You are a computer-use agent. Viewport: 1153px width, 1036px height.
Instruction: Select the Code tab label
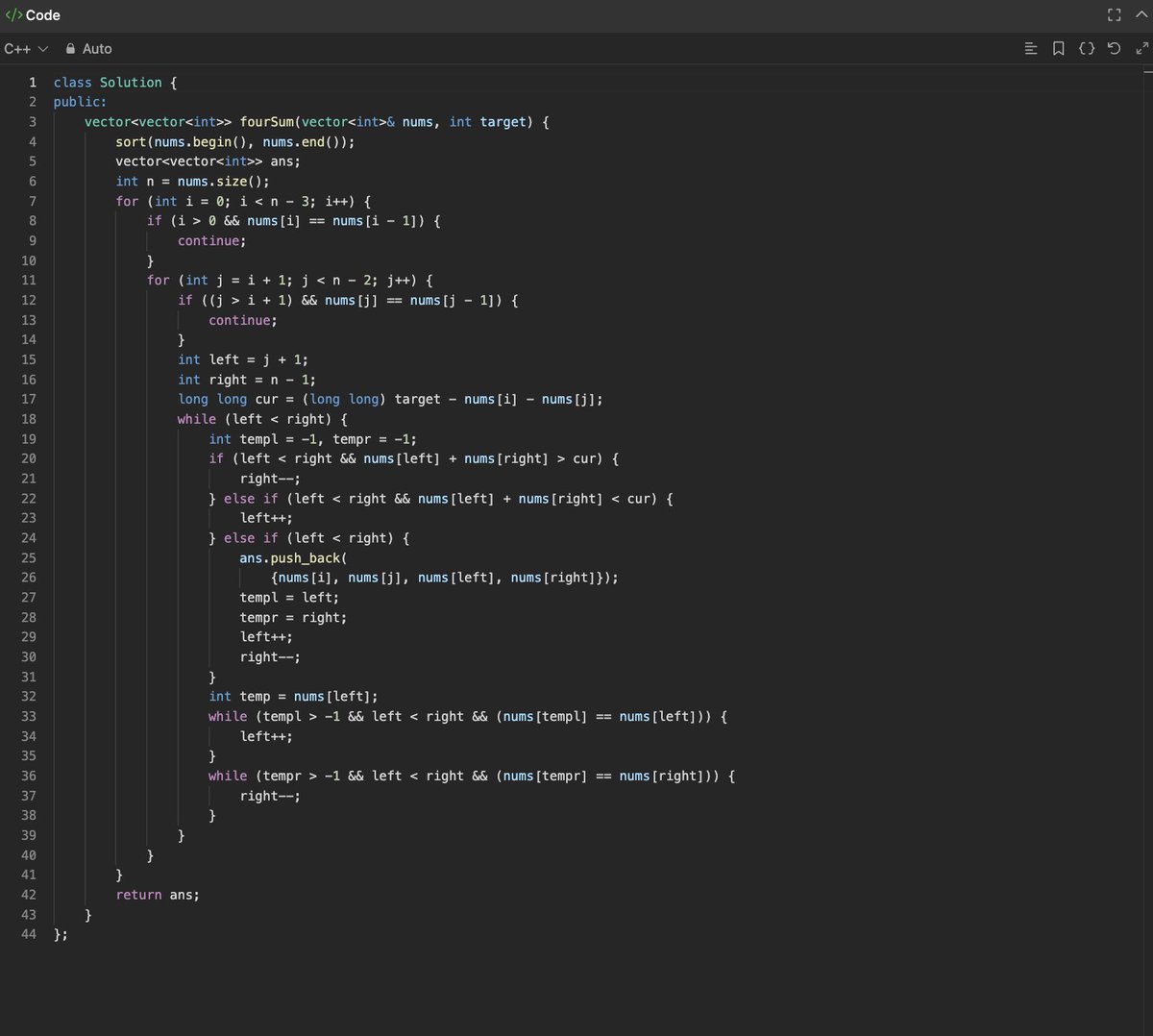click(x=43, y=15)
